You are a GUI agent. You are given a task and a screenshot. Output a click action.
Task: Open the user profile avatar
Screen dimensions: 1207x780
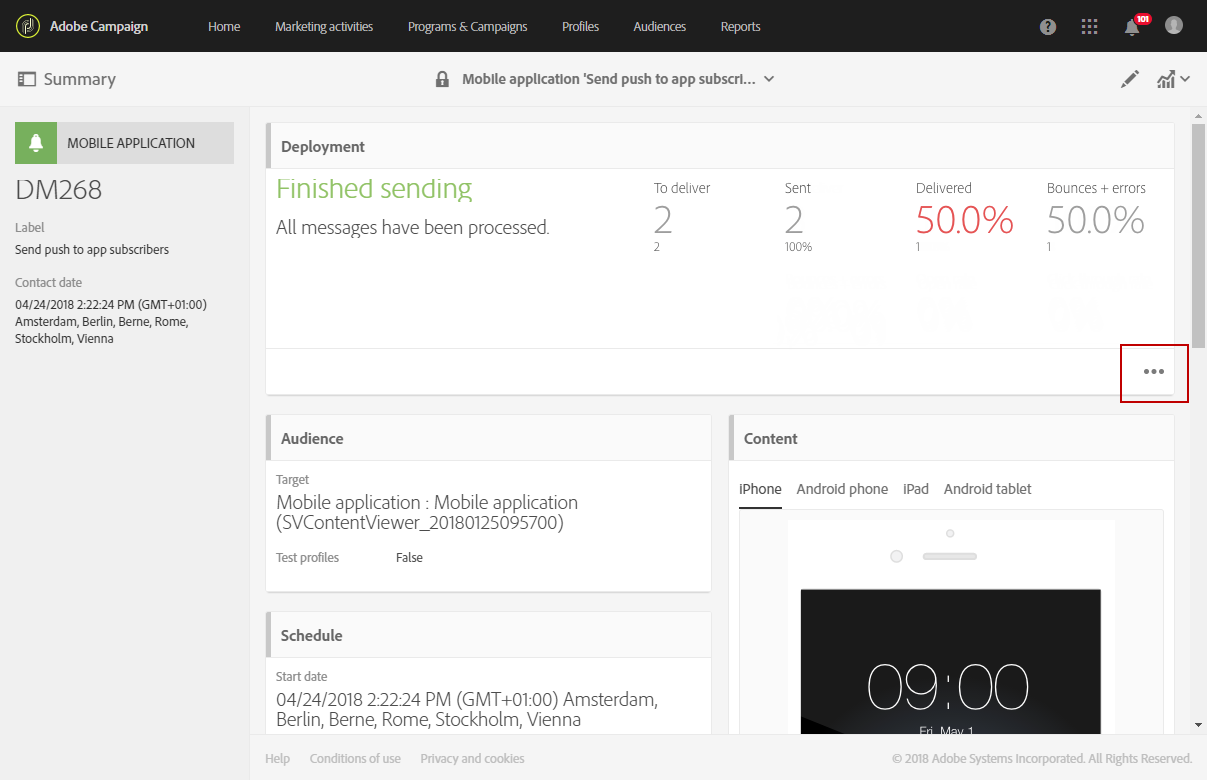(1174, 26)
